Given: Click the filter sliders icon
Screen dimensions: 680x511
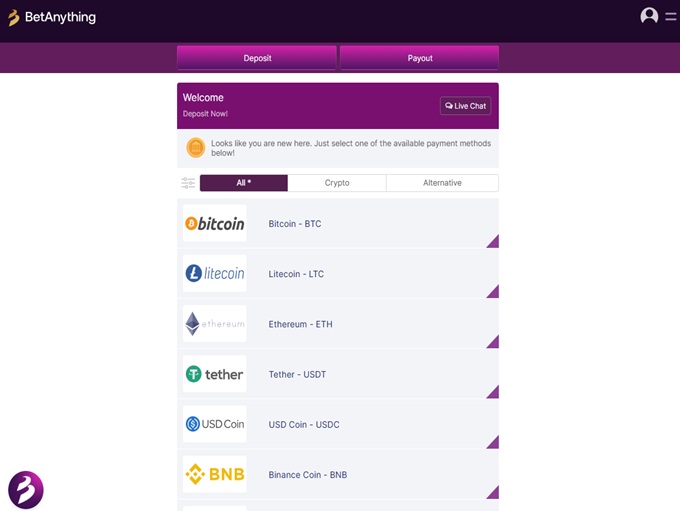Looking at the screenshot, I should (x=188, y=183).
